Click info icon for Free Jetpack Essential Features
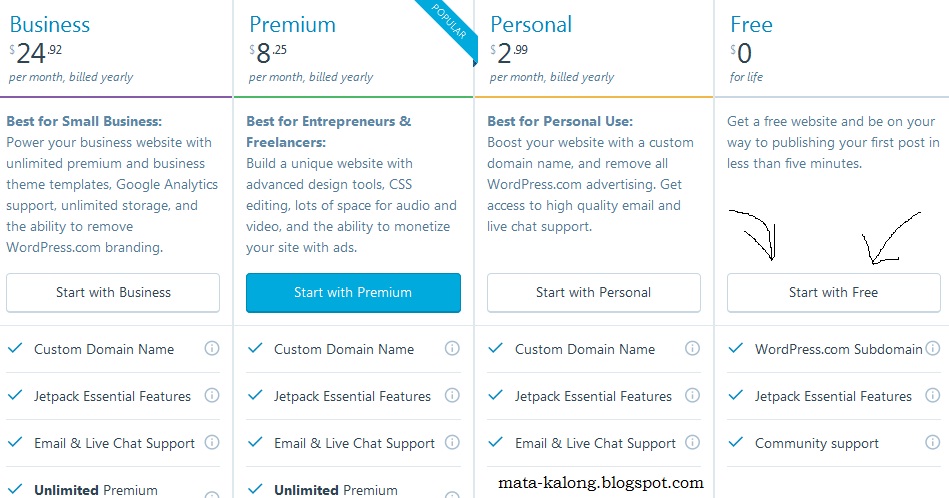Viewport: 949px width, 498px height. point(933,395)
